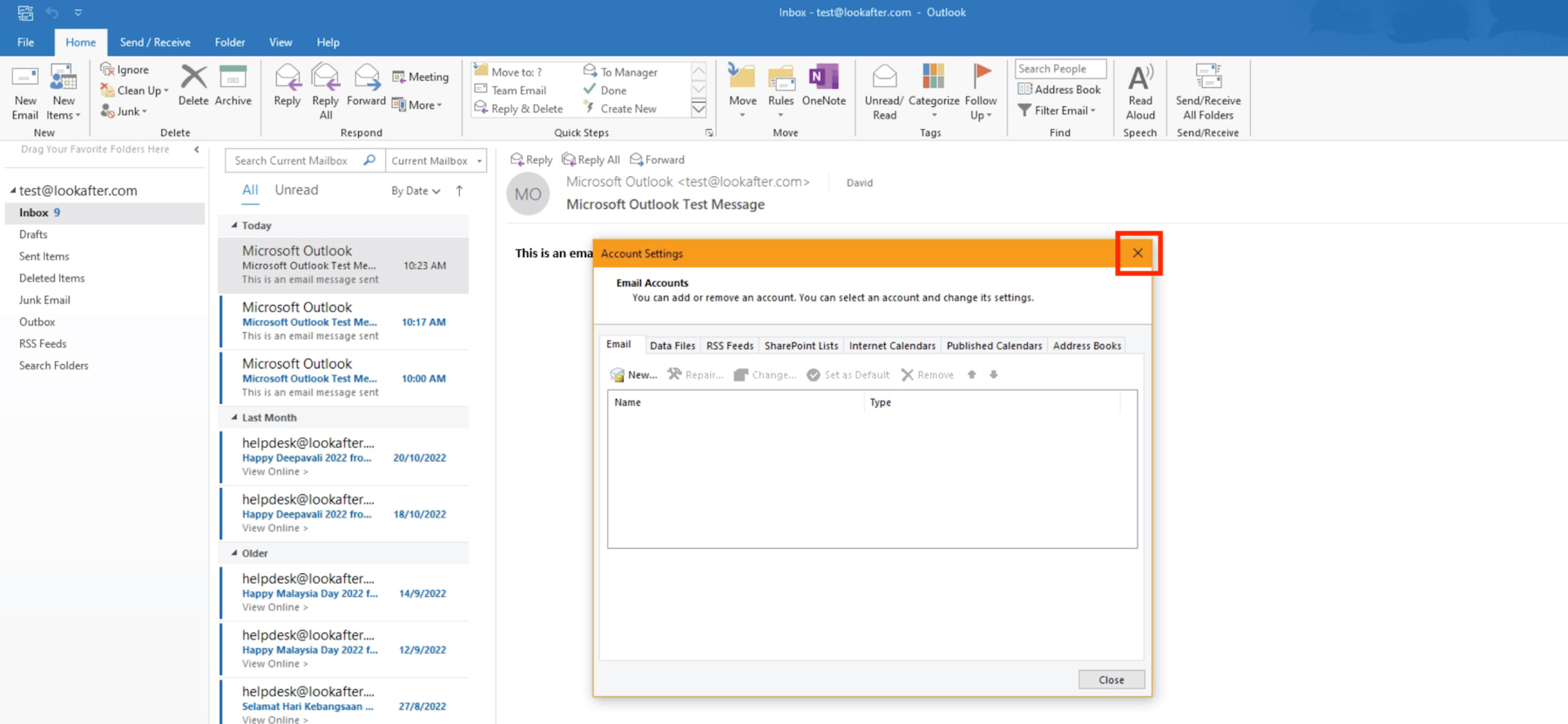
Task: Click New account button in Account Settings
Action: point(633,375)
